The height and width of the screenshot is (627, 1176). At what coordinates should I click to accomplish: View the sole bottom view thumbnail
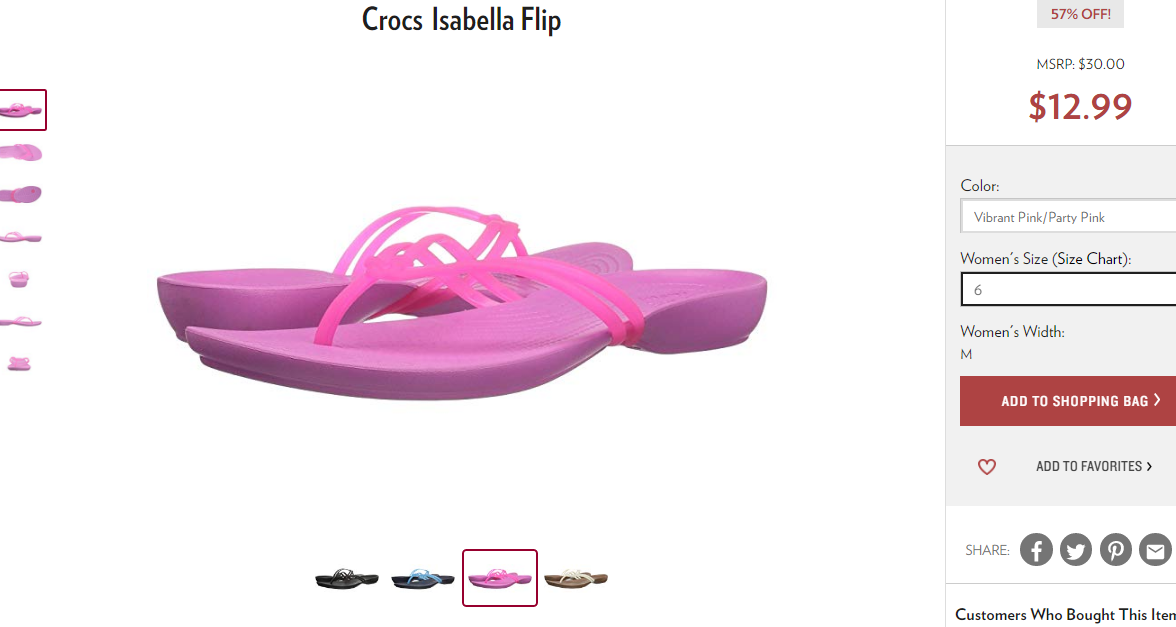click(x=21, y=194)
